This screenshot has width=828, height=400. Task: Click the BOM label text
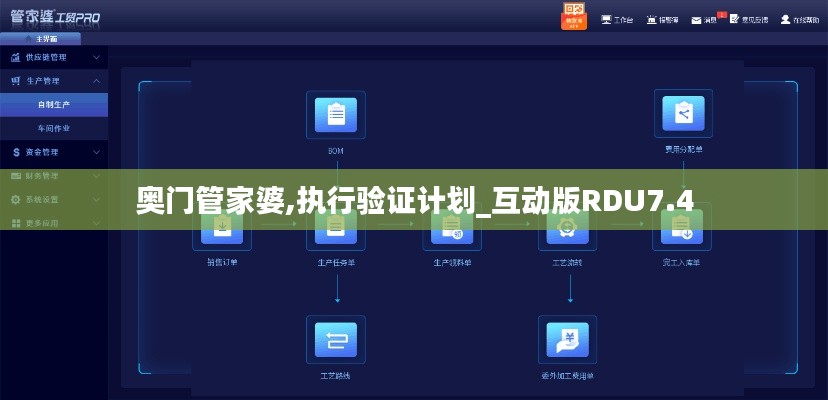click(336, 151)
